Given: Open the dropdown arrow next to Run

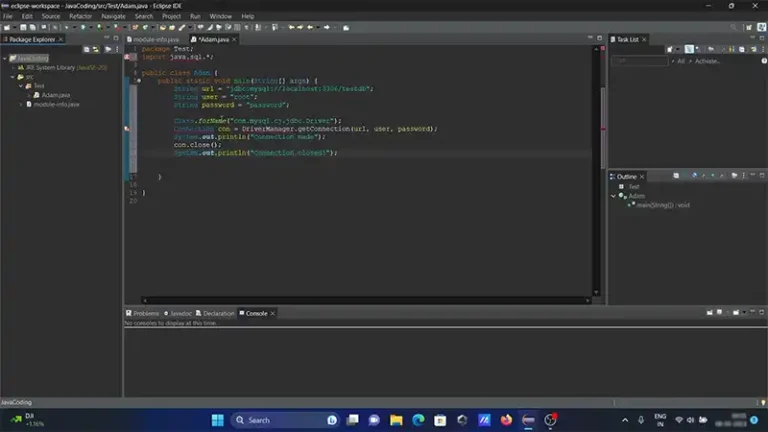Looking at the screenshot, I should 90,27.
